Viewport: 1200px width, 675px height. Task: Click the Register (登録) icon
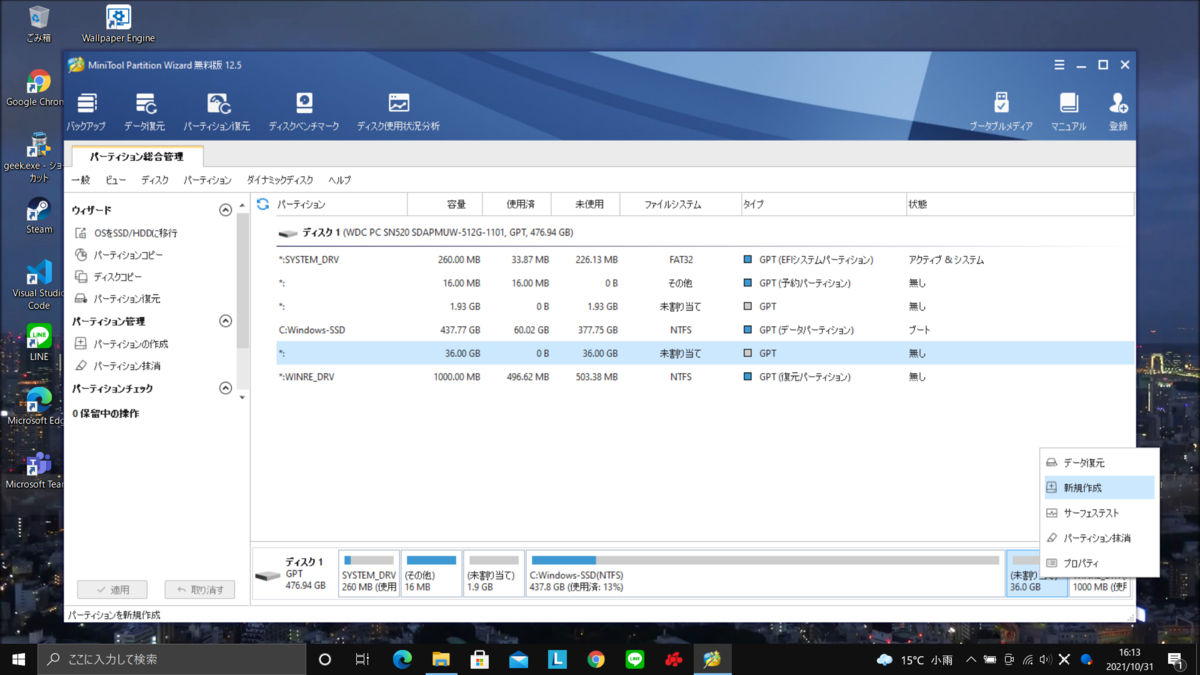pyautogui.click(x=1118, y=112)
